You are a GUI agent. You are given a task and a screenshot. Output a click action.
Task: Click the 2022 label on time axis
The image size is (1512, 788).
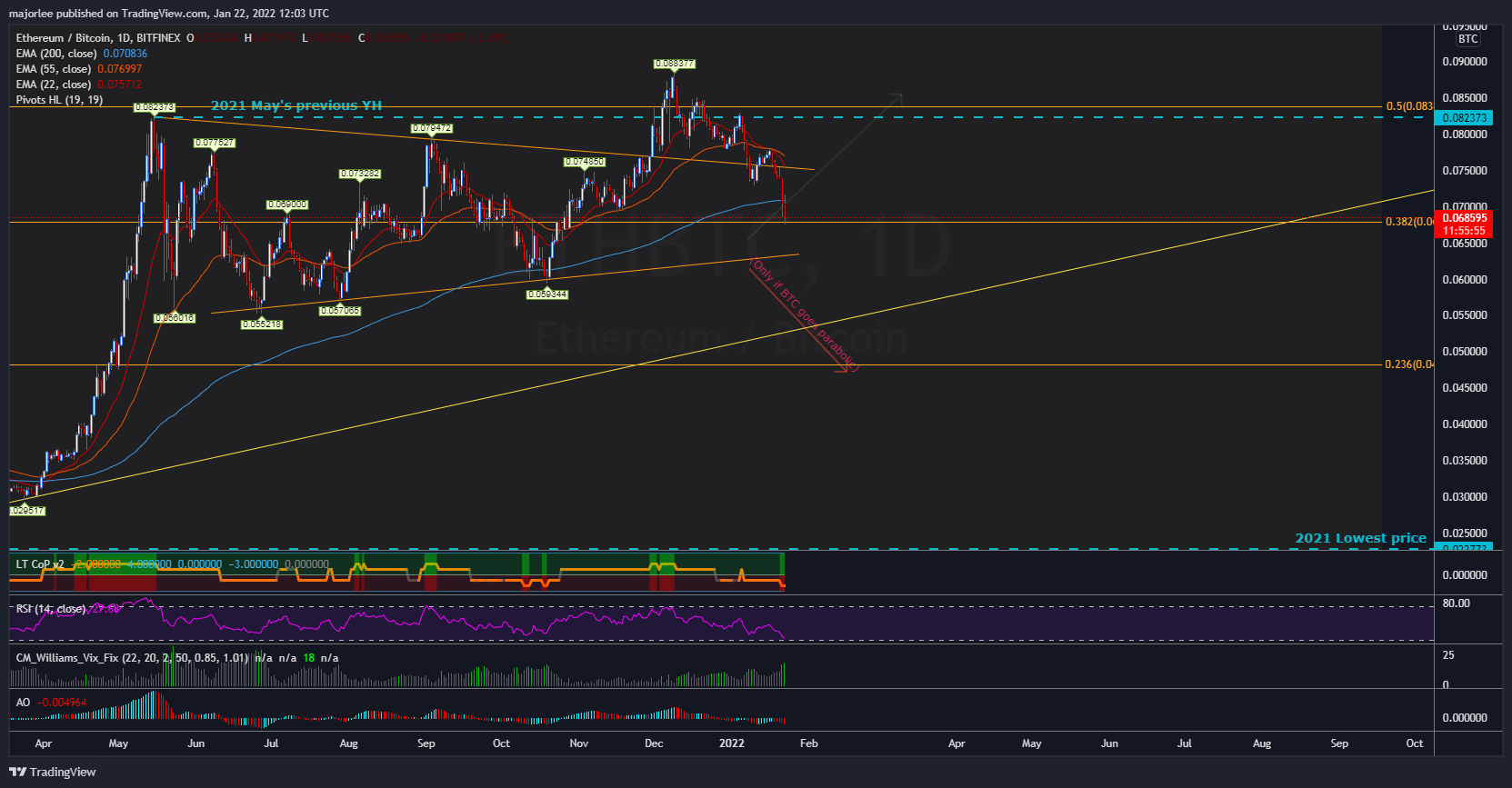coord(732,743)
